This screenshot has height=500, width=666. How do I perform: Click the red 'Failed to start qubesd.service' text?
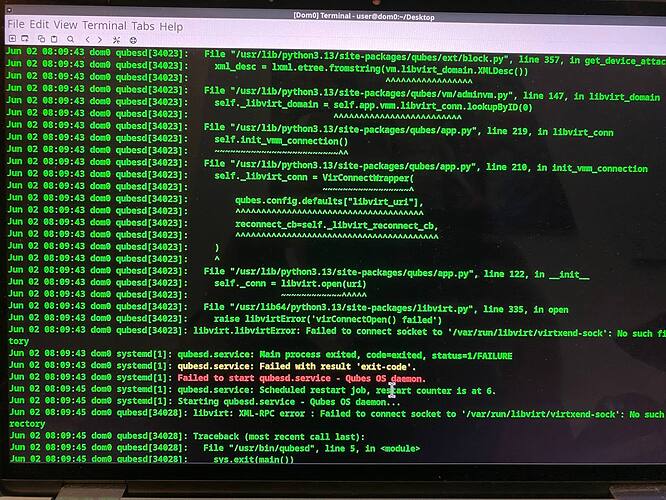point(254,378)
